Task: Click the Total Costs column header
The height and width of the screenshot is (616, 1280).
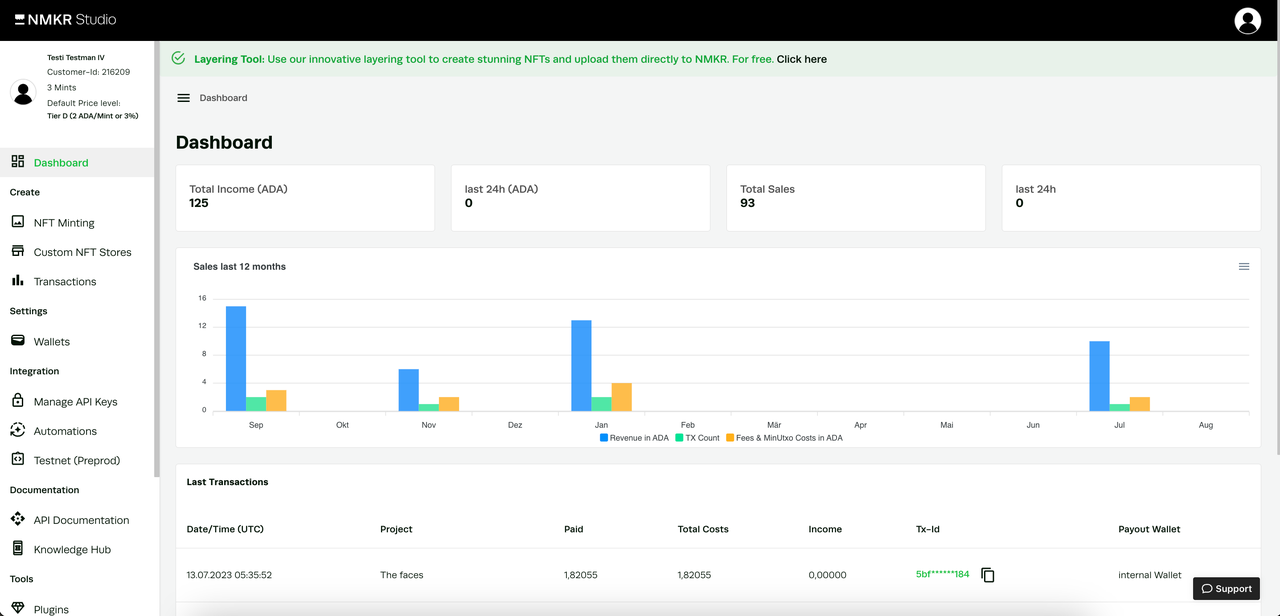Action: pyautogui.click(x=703, y=529)
